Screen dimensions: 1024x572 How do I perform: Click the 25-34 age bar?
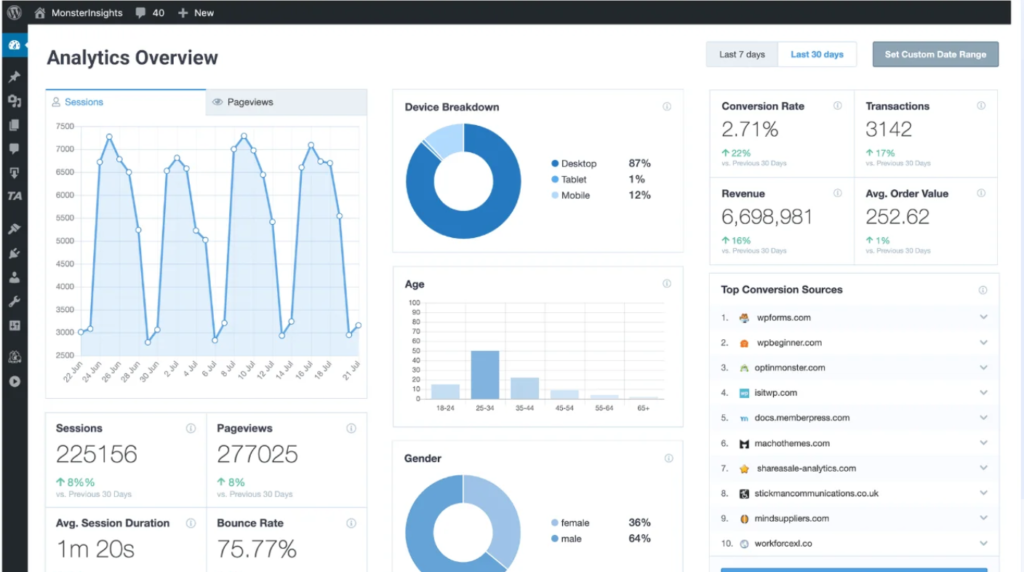click(x=485, y=375)
